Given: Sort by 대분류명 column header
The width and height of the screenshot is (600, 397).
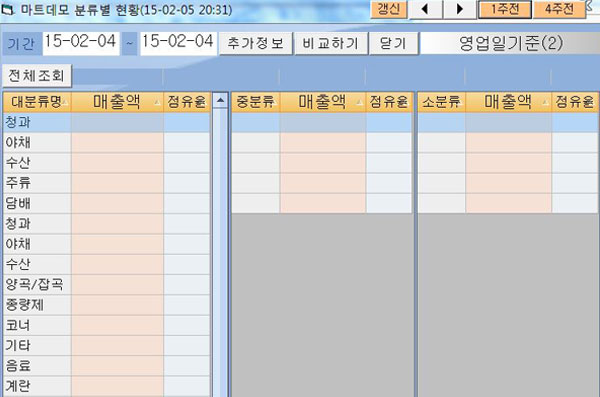Looking at the screenshot, I should (x=37, y=102).
